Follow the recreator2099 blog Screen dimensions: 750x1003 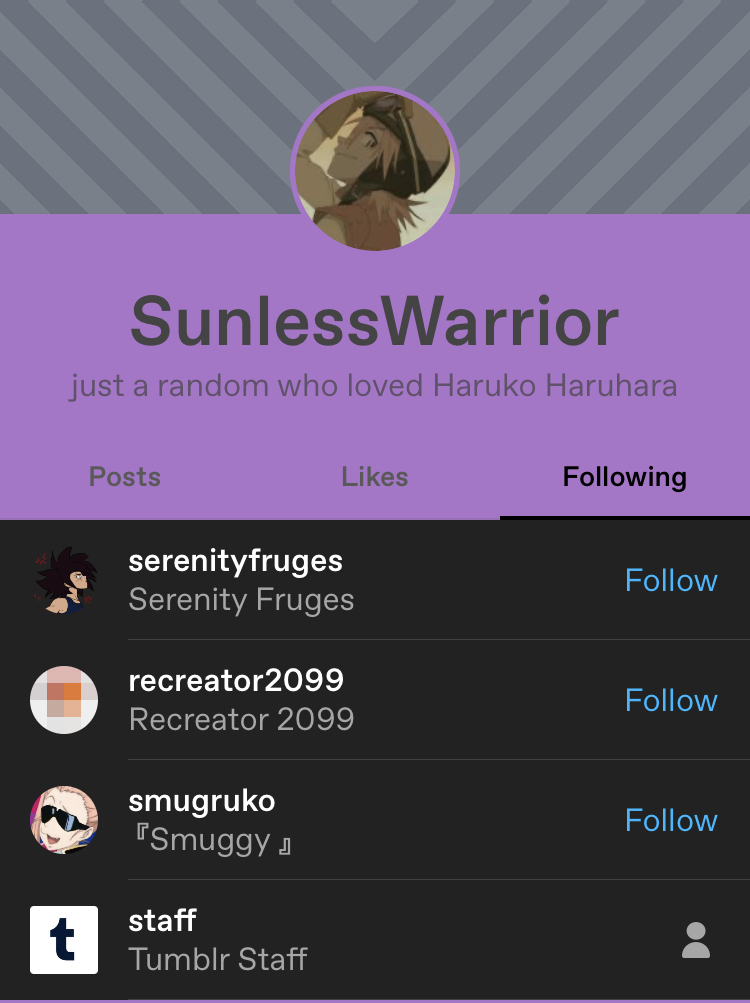click(671, 700)
